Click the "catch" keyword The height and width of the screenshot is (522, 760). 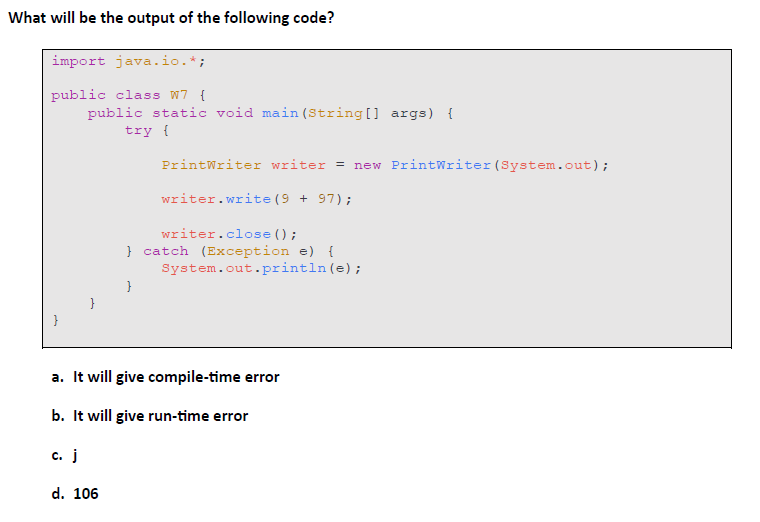click(166, 251)
